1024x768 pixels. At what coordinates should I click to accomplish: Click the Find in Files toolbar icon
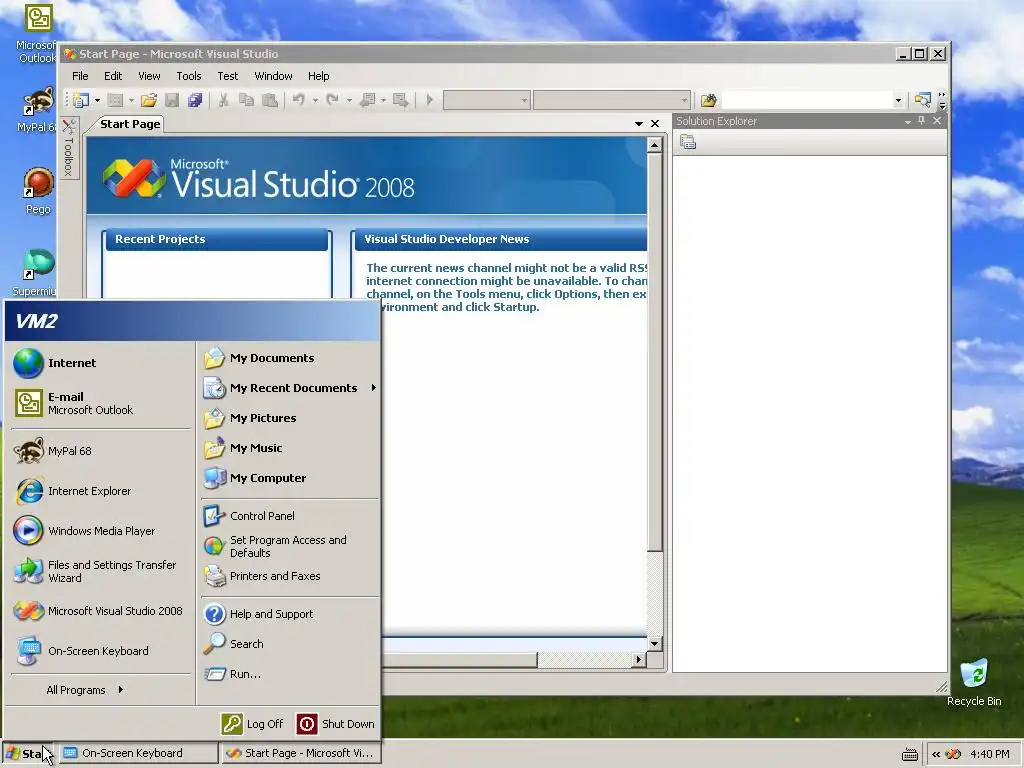point(709,100)
